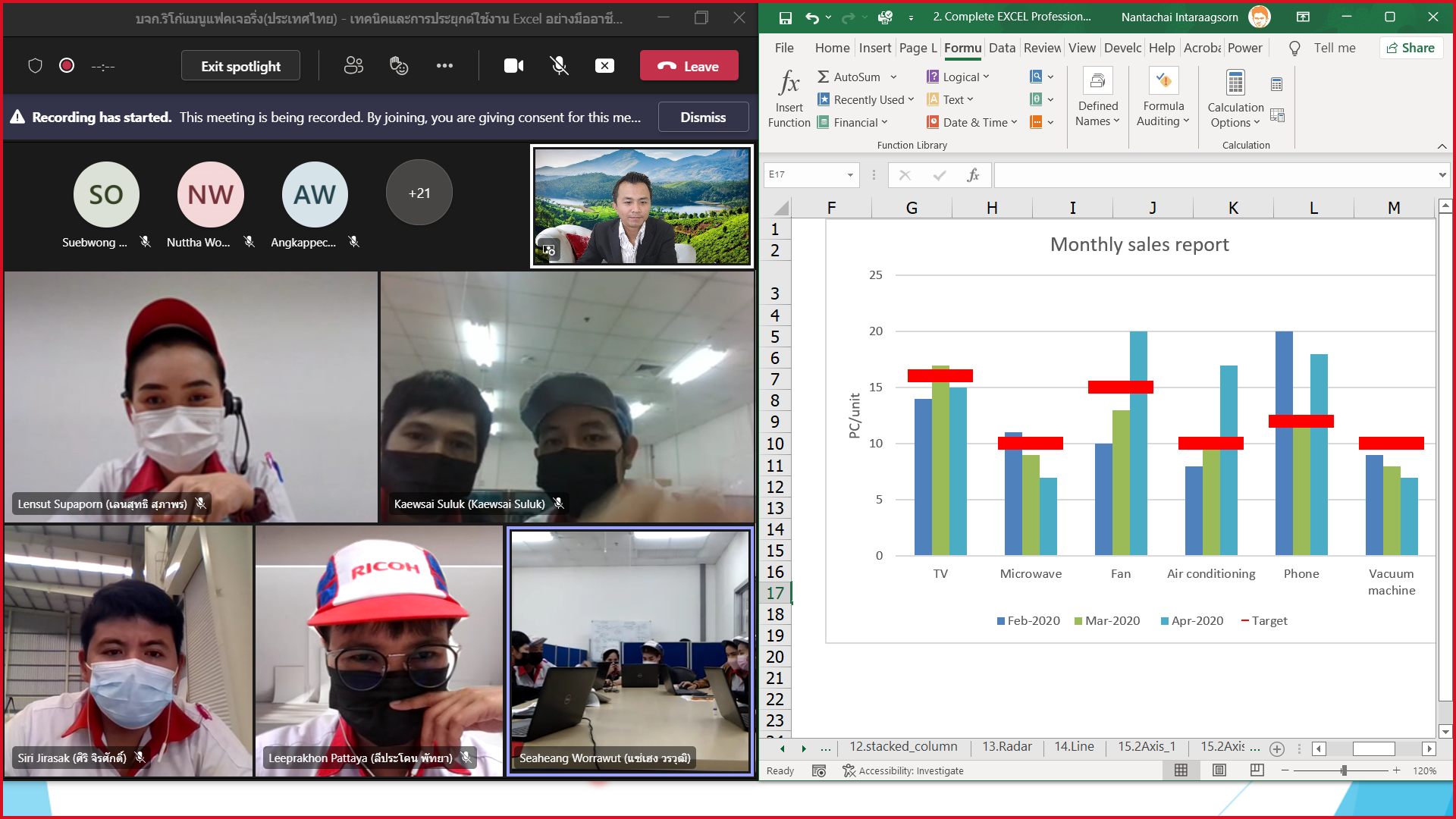
Task: Dismiss the recording notification
Action: pyautogui.click(x=703, y=117)
